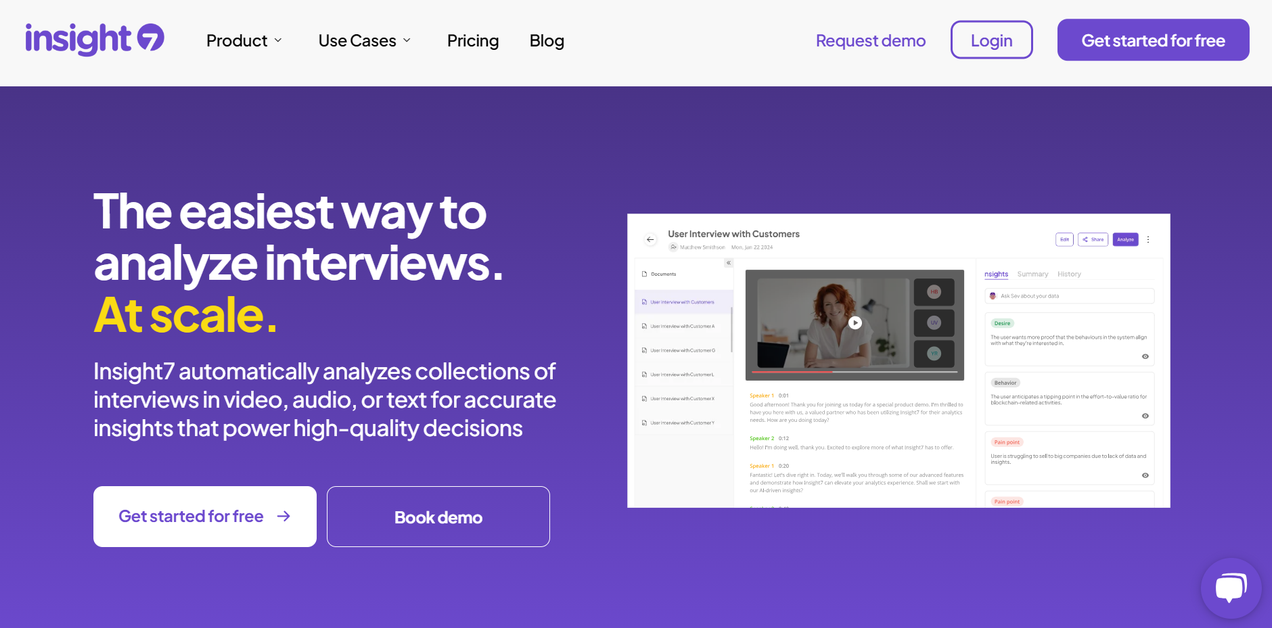The width and height of the screenshot is (1272, 628).
Task: Open the Pricing page
Action: [473, 40]
